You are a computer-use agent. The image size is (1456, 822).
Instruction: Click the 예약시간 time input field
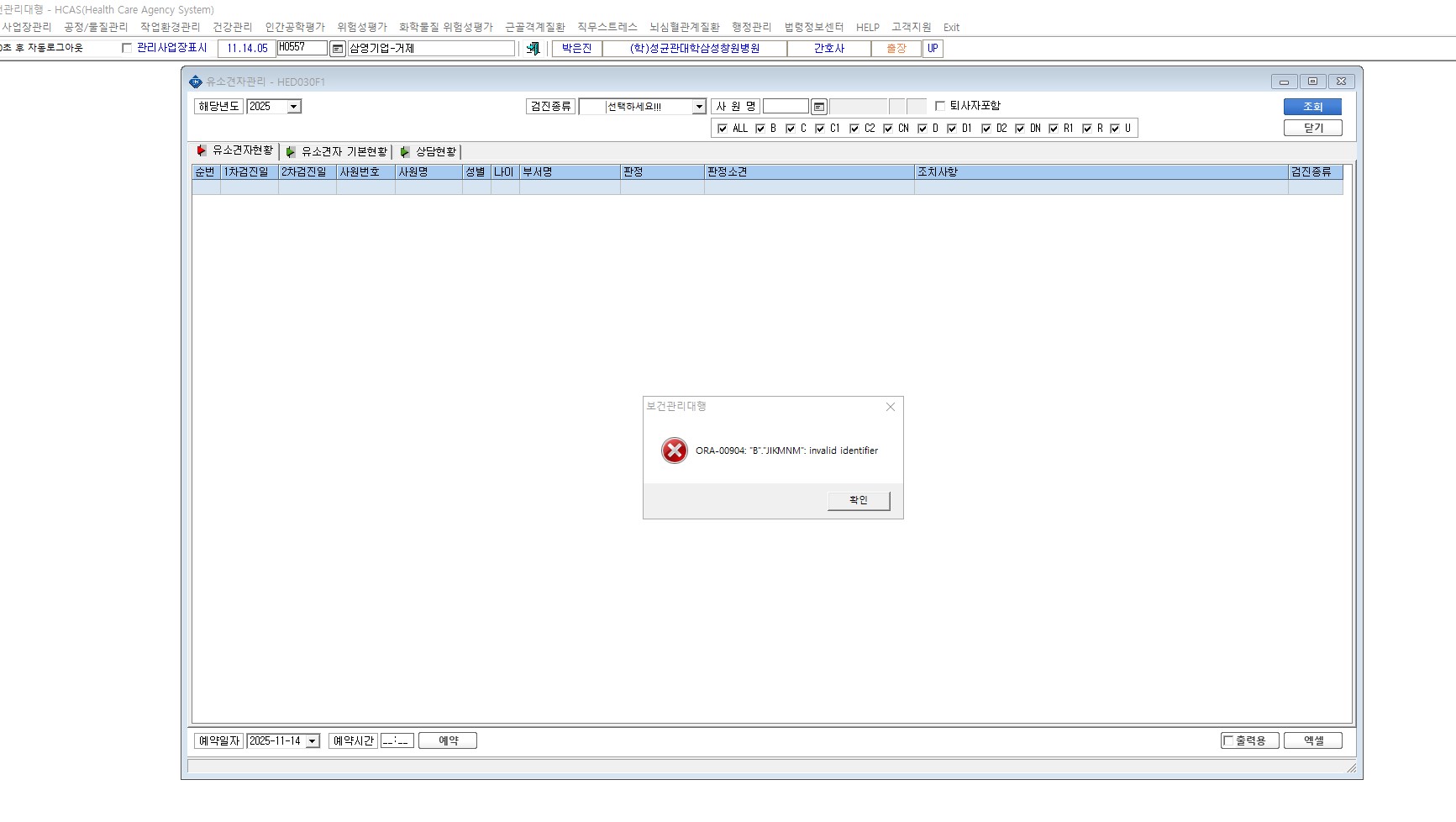(x=397, y=741)
